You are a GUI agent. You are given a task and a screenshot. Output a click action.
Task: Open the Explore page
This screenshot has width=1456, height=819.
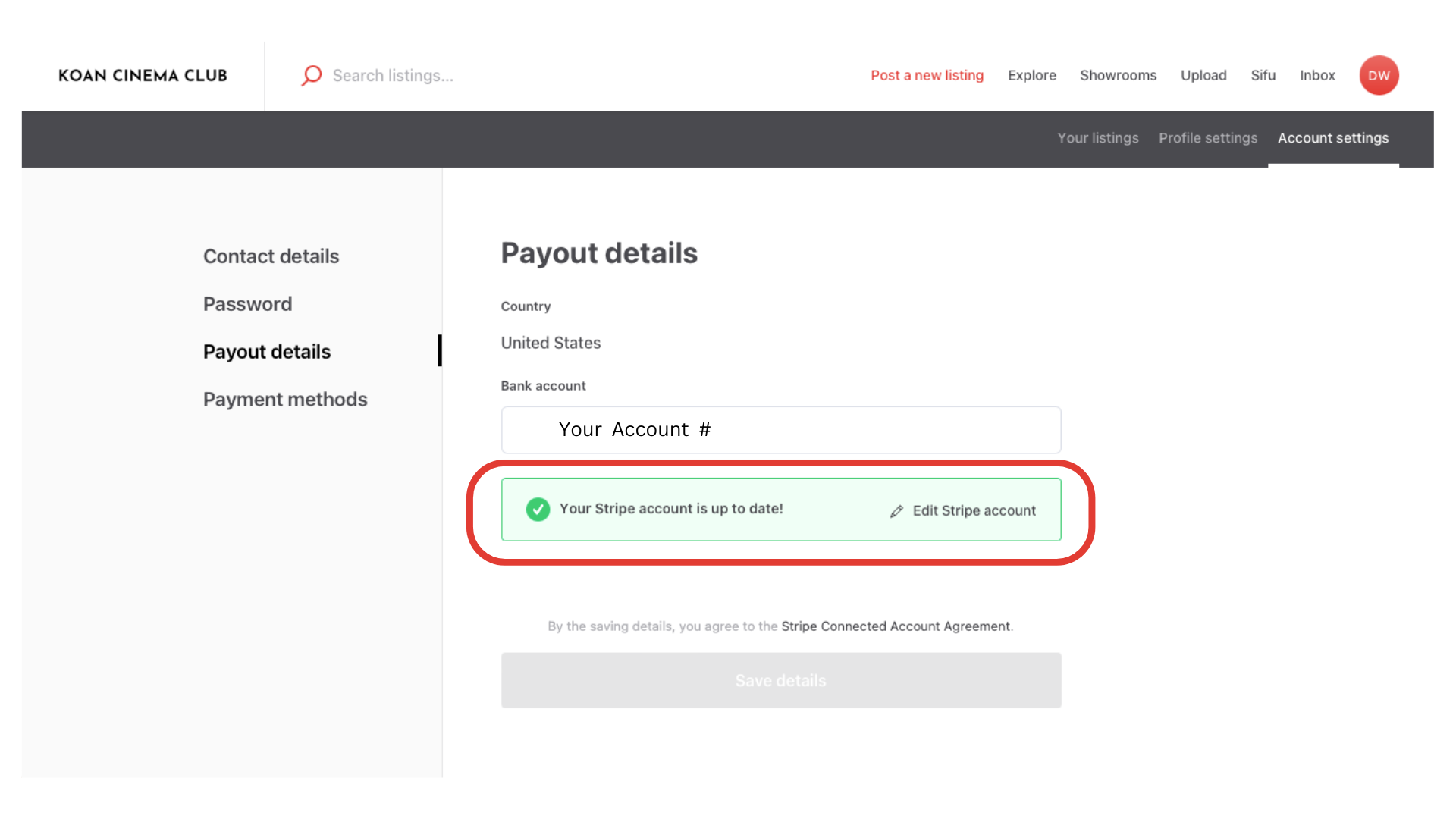pos(1031,75)
